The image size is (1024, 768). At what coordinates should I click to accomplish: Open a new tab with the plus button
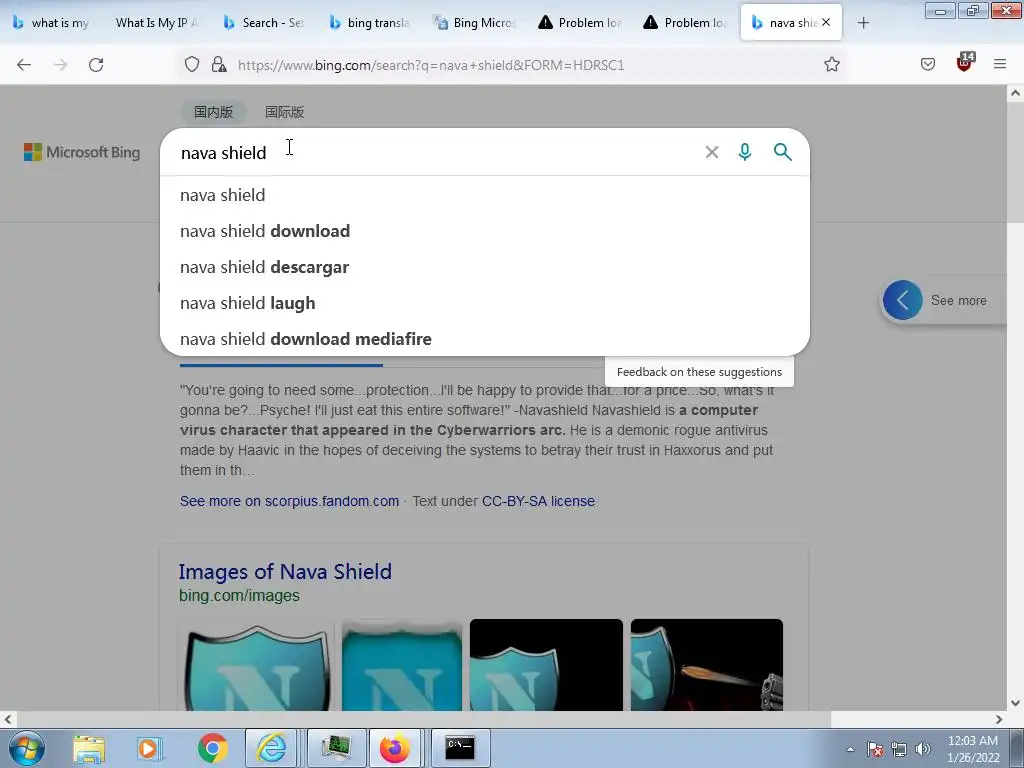[863, 23]
